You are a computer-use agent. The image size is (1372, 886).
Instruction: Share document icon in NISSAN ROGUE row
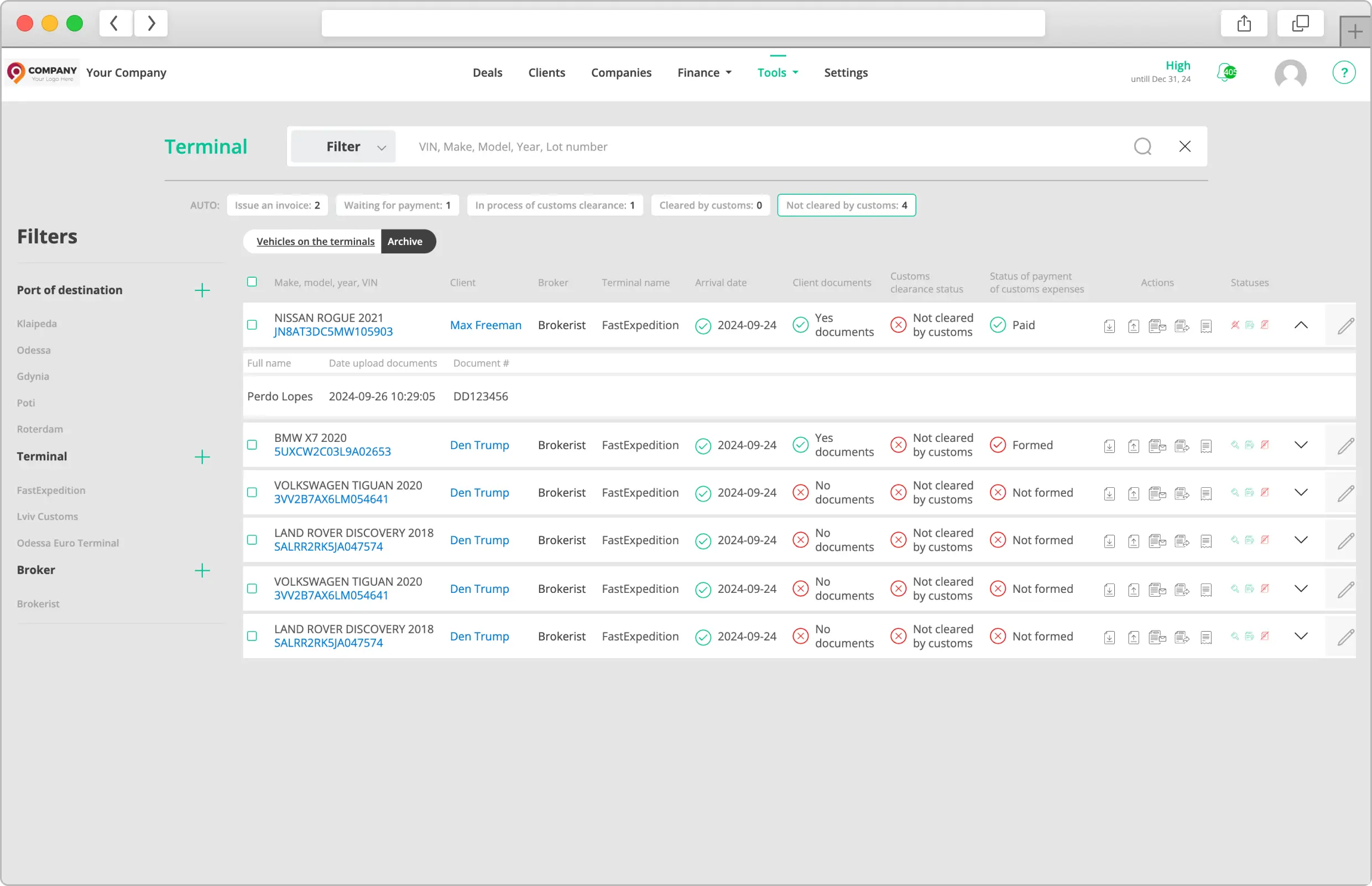(1182, 326)
